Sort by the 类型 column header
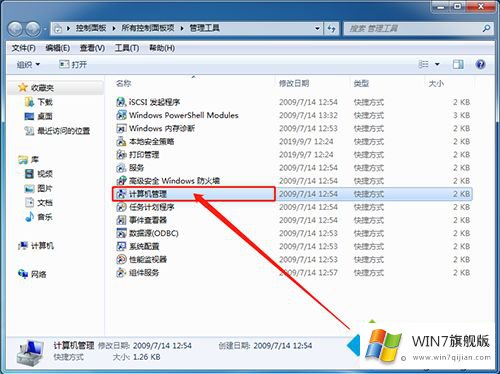This screenshot has height=374, width=500. (361, 83)
